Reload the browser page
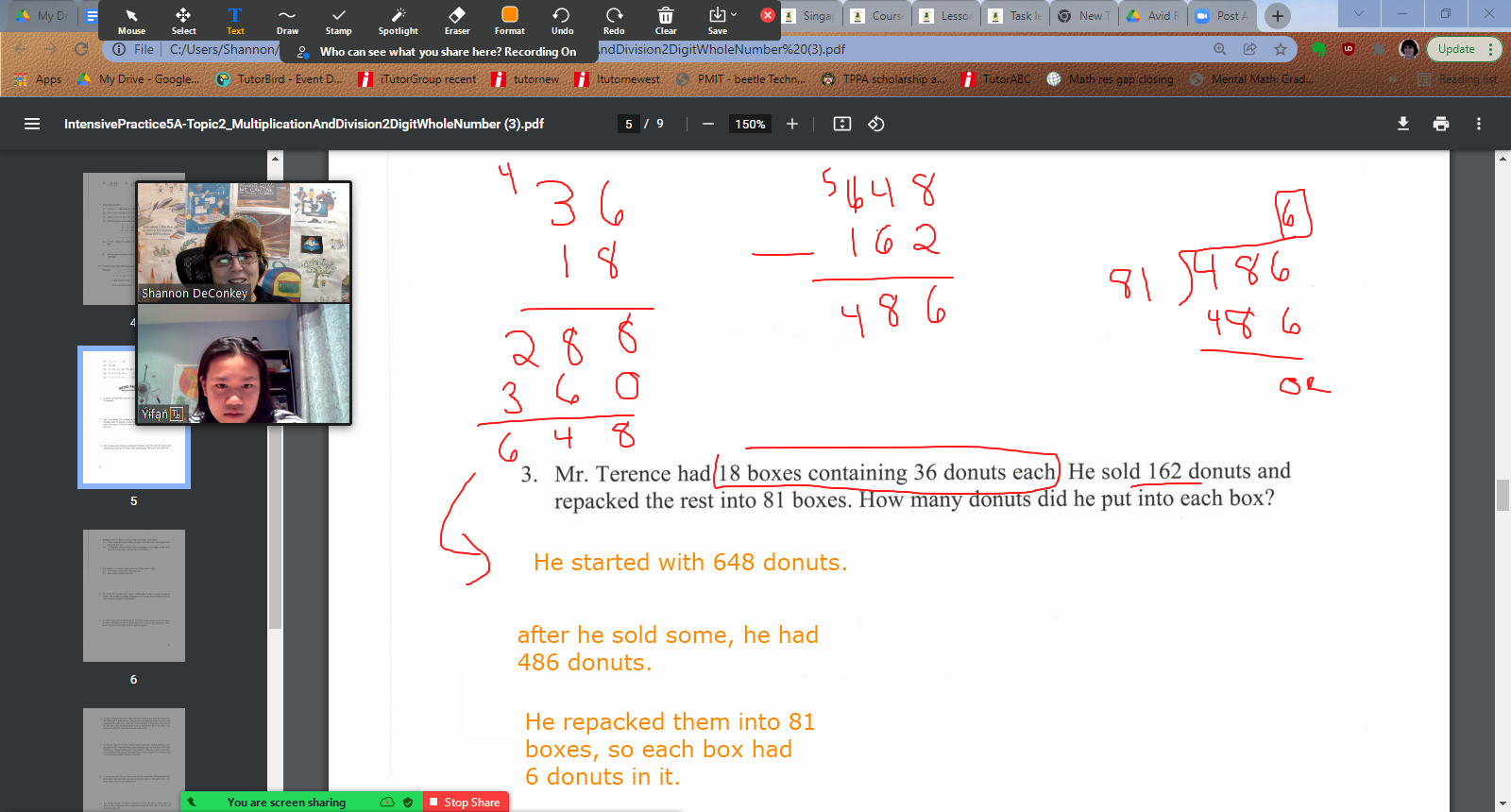 click(x=81, y=49)
